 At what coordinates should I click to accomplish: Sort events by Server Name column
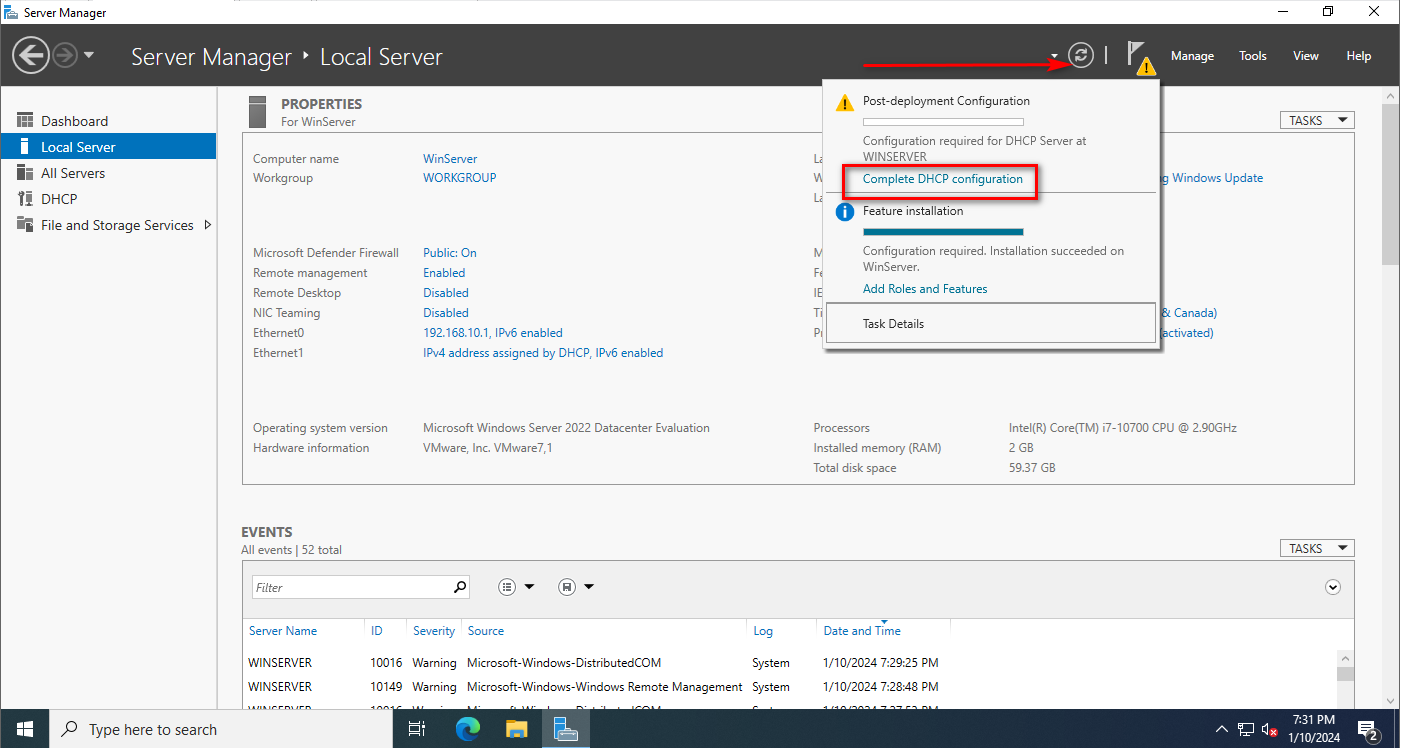pyautogui.click(x=283, y=631)
